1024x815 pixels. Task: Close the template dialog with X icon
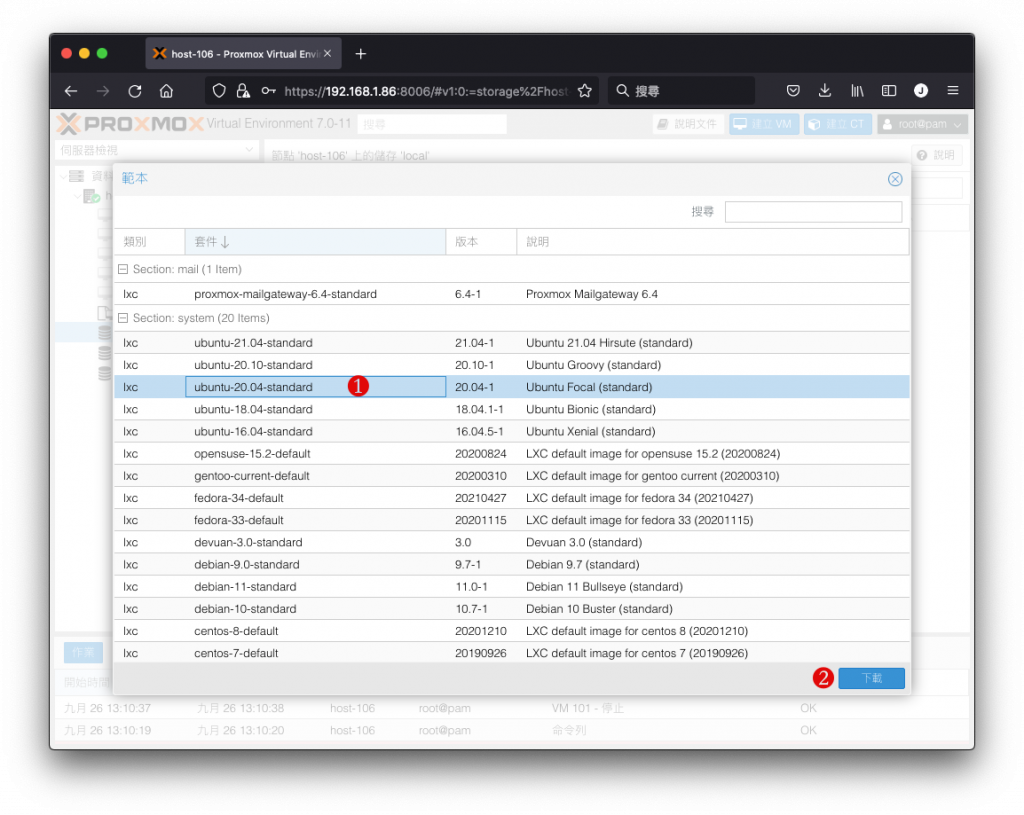pos(895,179)
